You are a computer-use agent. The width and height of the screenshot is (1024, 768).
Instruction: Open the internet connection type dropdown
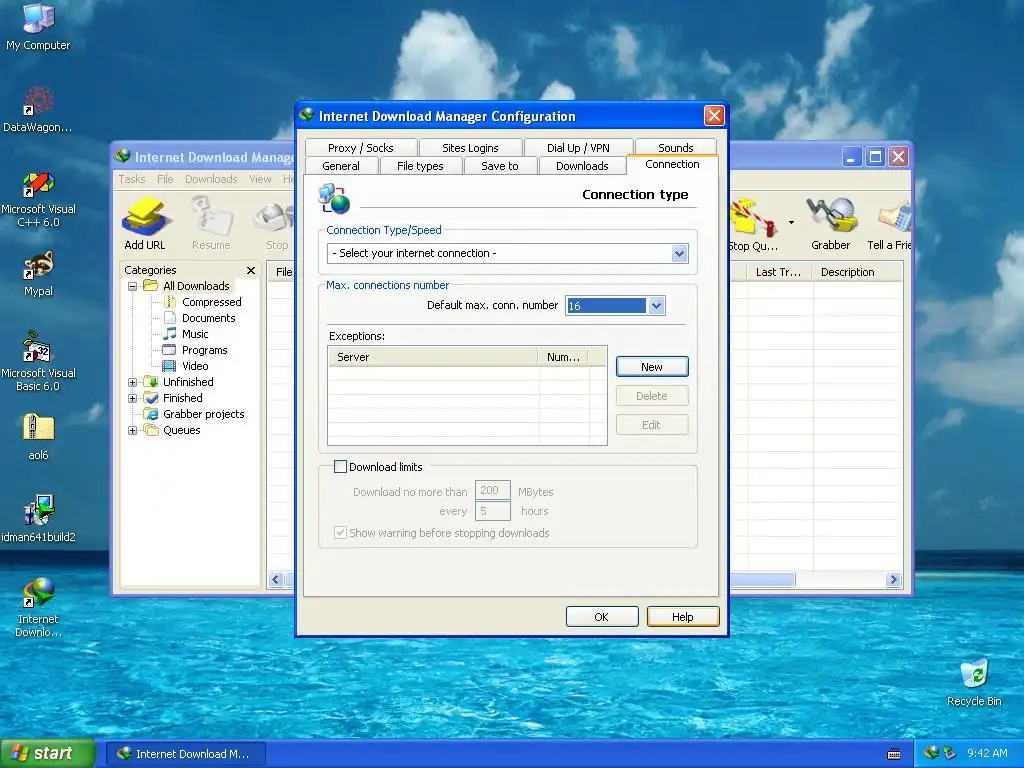(x=679, y=253)
